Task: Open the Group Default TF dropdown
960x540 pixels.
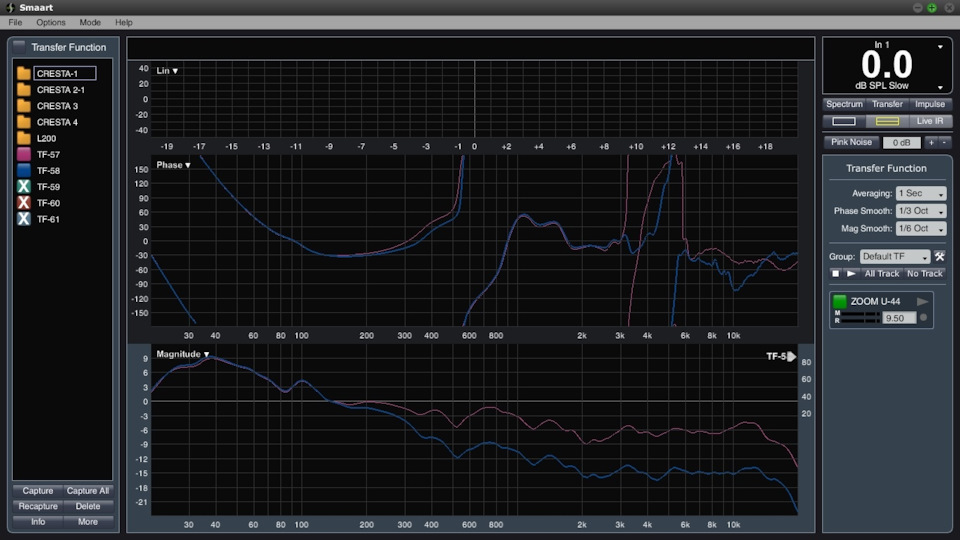Action: (894, 257)
